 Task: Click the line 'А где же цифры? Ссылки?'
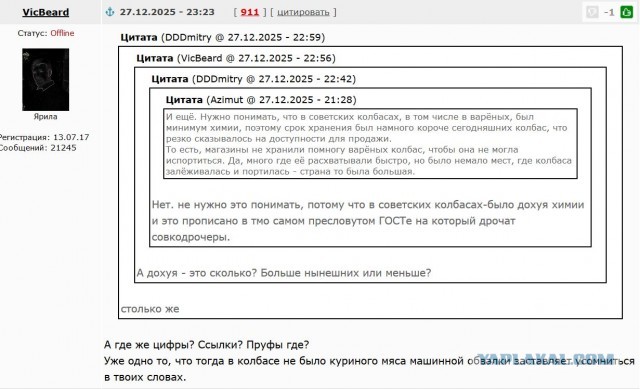[x=206, y=345]
